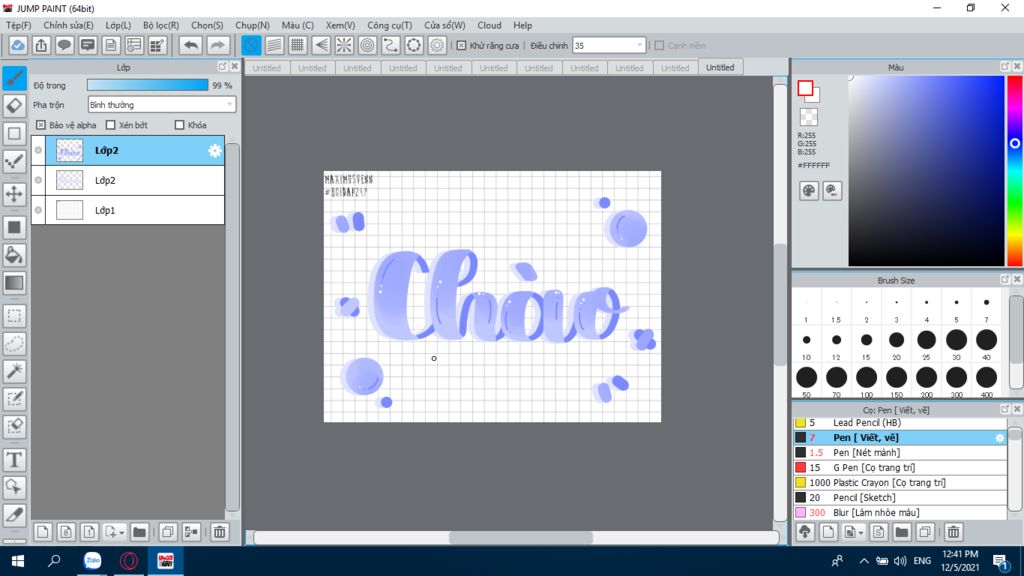Screen dimensions: 1024x576
Task: Select the Lasso tool
Action: pyautogui.click(x=14, y=344)
